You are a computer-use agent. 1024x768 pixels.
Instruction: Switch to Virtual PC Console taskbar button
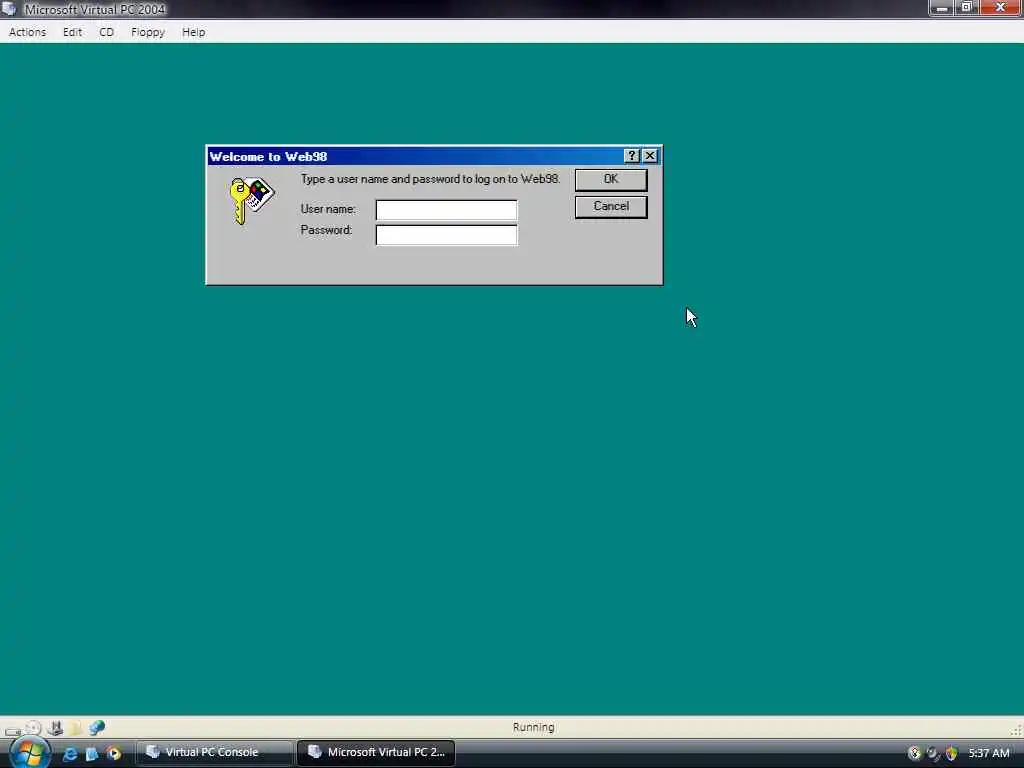coord(214,752)
